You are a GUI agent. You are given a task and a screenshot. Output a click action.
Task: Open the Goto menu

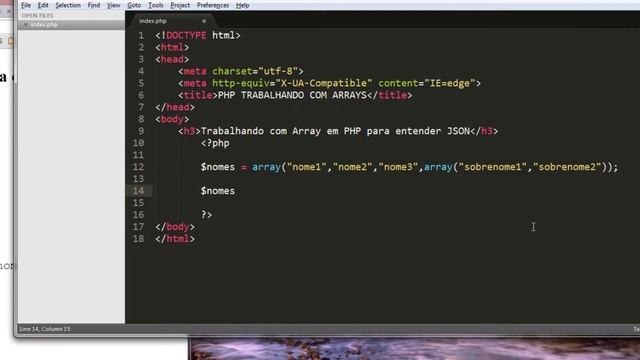134,5
